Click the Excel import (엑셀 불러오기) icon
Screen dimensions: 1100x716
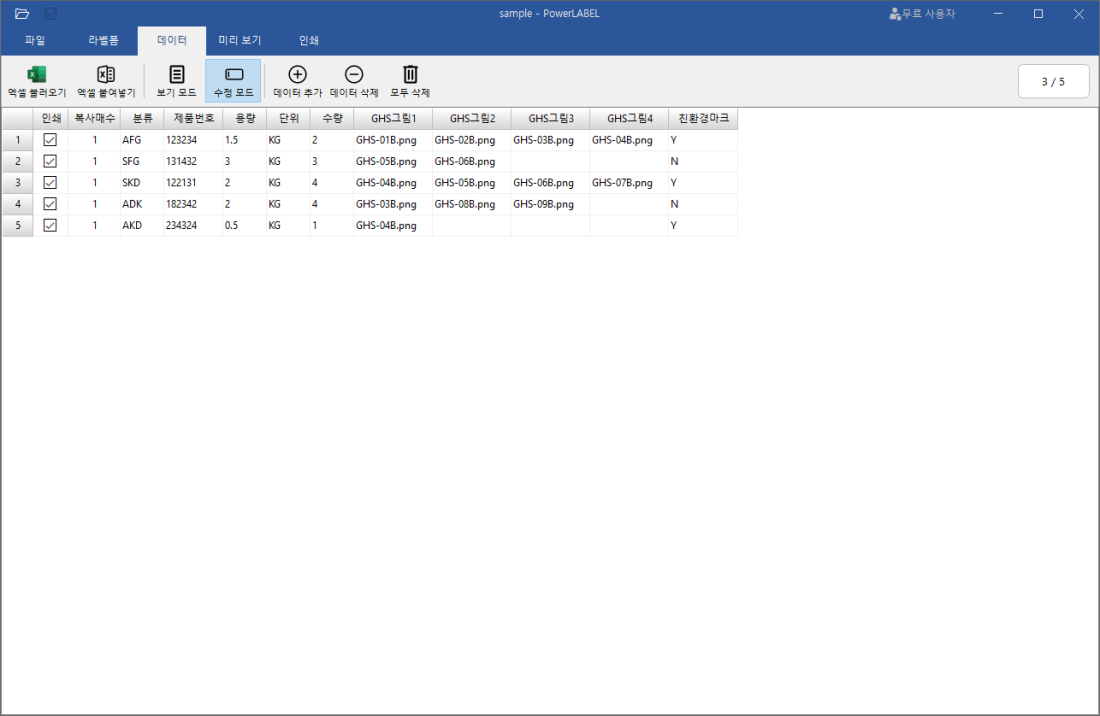(x=36, y=75)
